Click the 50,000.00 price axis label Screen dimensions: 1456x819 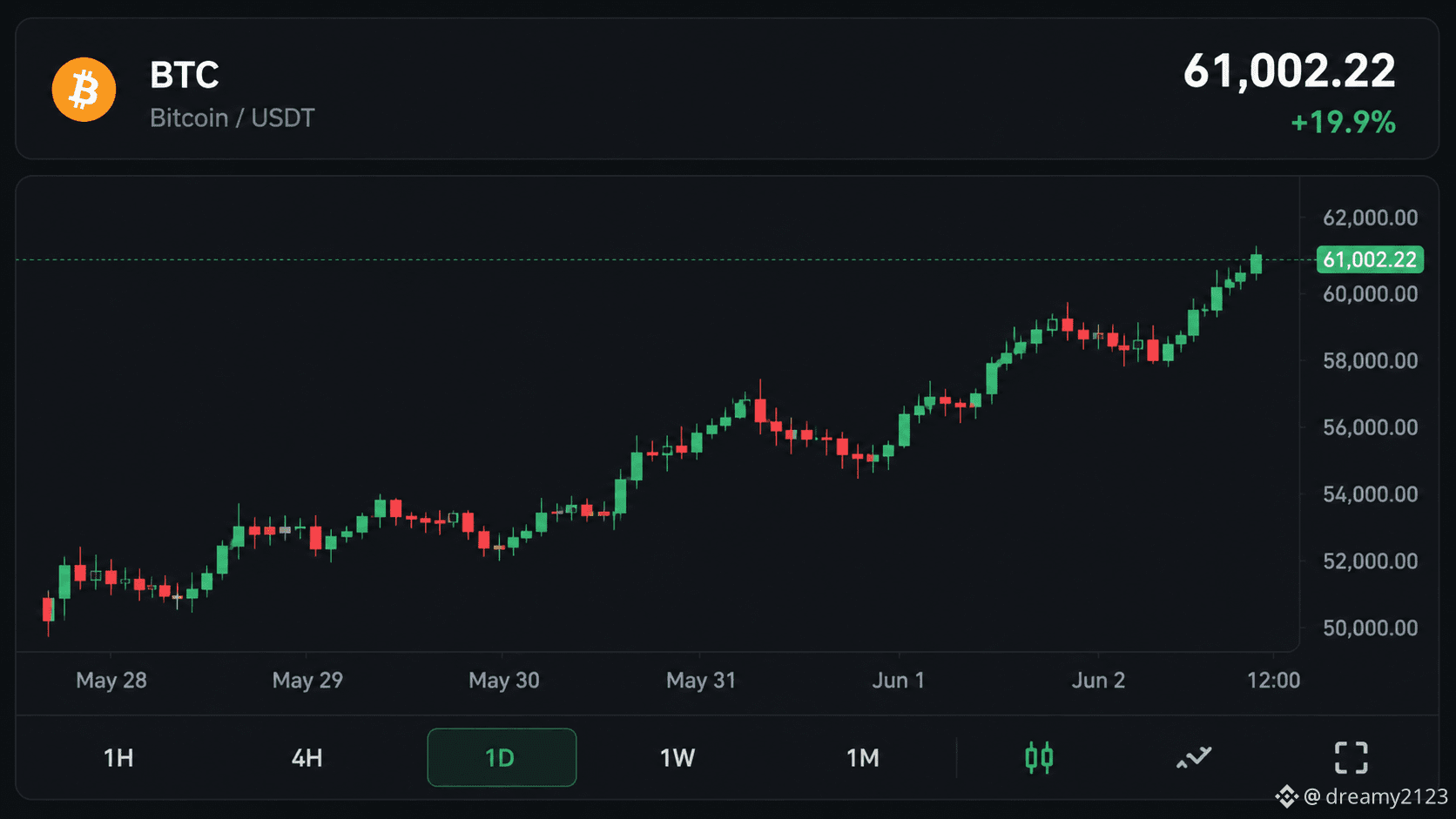tap(1371, 628)
